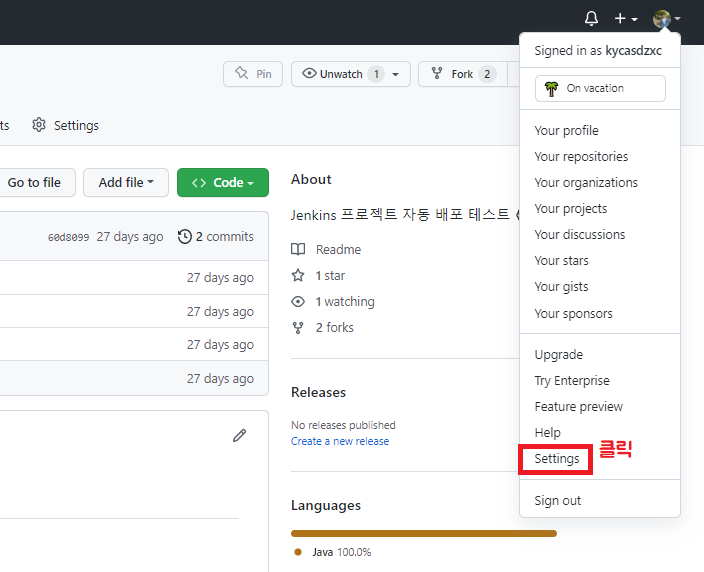The height and width of the screenshot is (572, 704).
Task: Open the Add file dropdown
Action: tap(126, 182)
